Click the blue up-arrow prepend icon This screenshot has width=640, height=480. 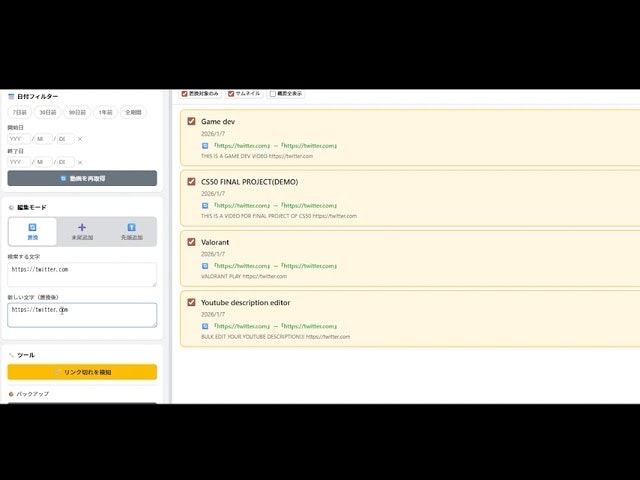131,227
